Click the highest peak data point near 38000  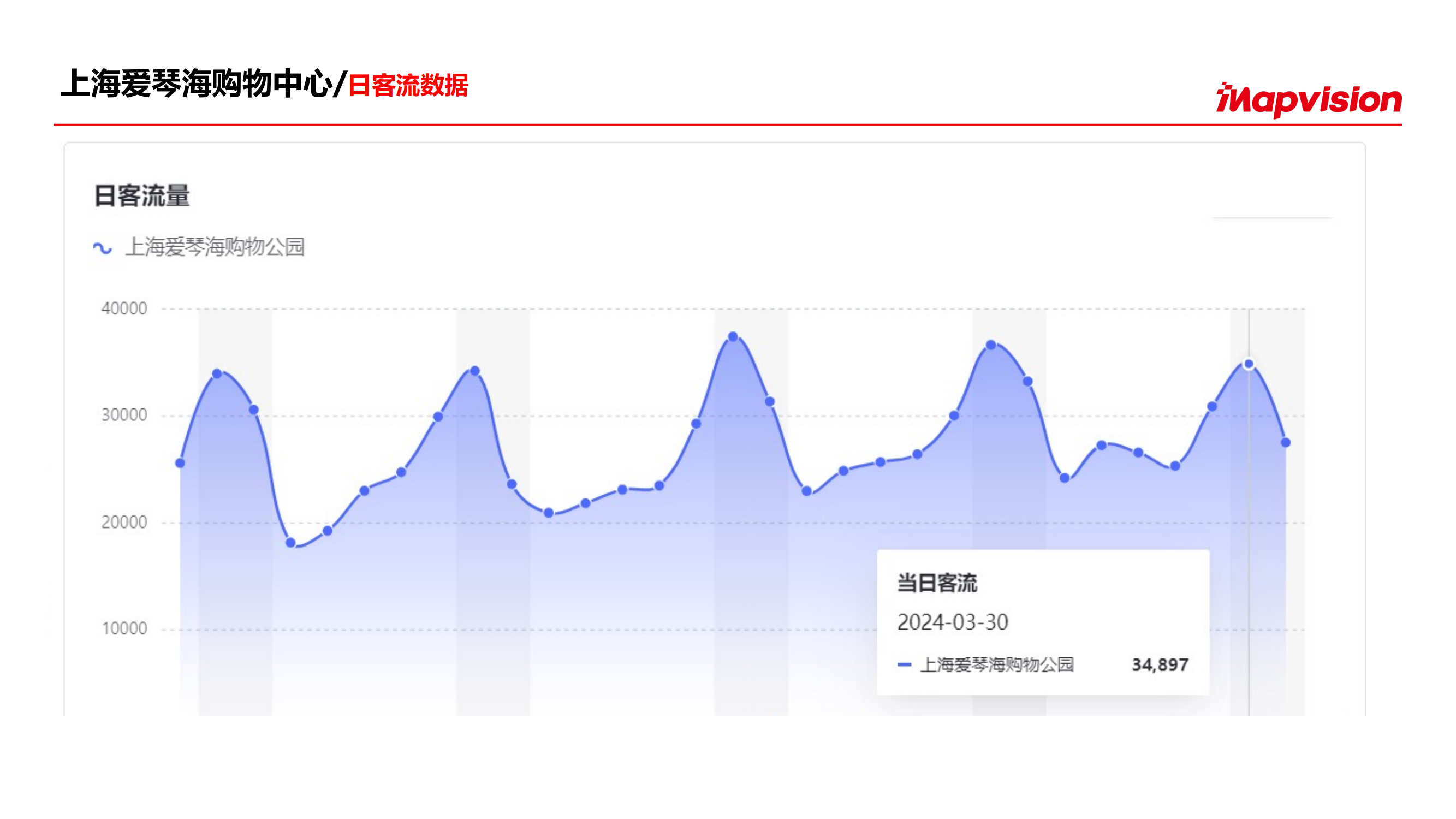[733, 336]
